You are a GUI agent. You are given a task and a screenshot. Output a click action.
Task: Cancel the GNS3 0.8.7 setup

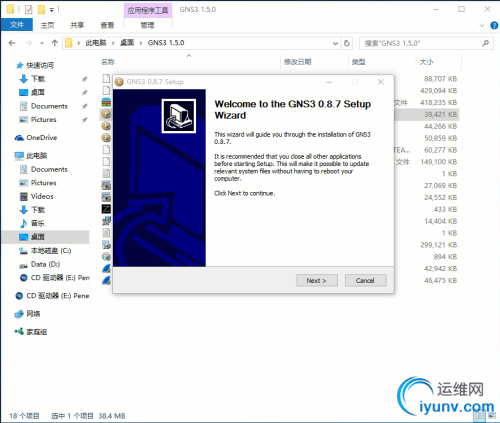[x=365, y=280]
